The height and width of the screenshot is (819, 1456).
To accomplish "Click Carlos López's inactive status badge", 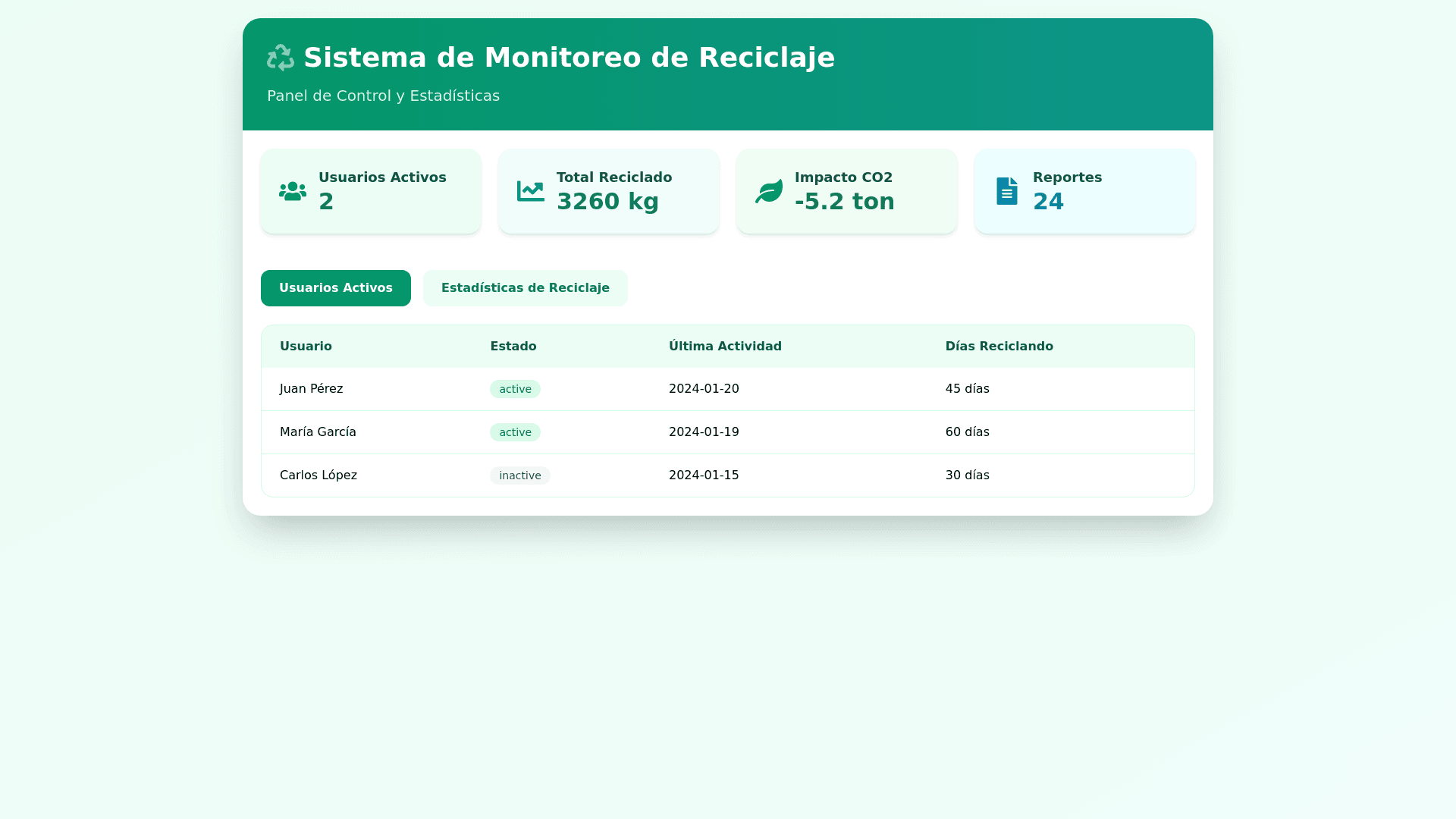I will tap(519, 475).
